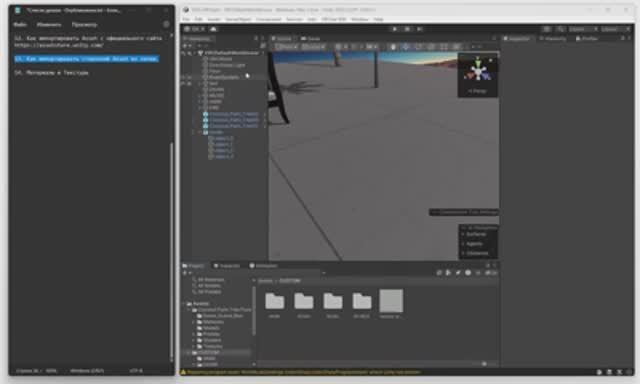Select All Materials favorite search

point(211,280)
